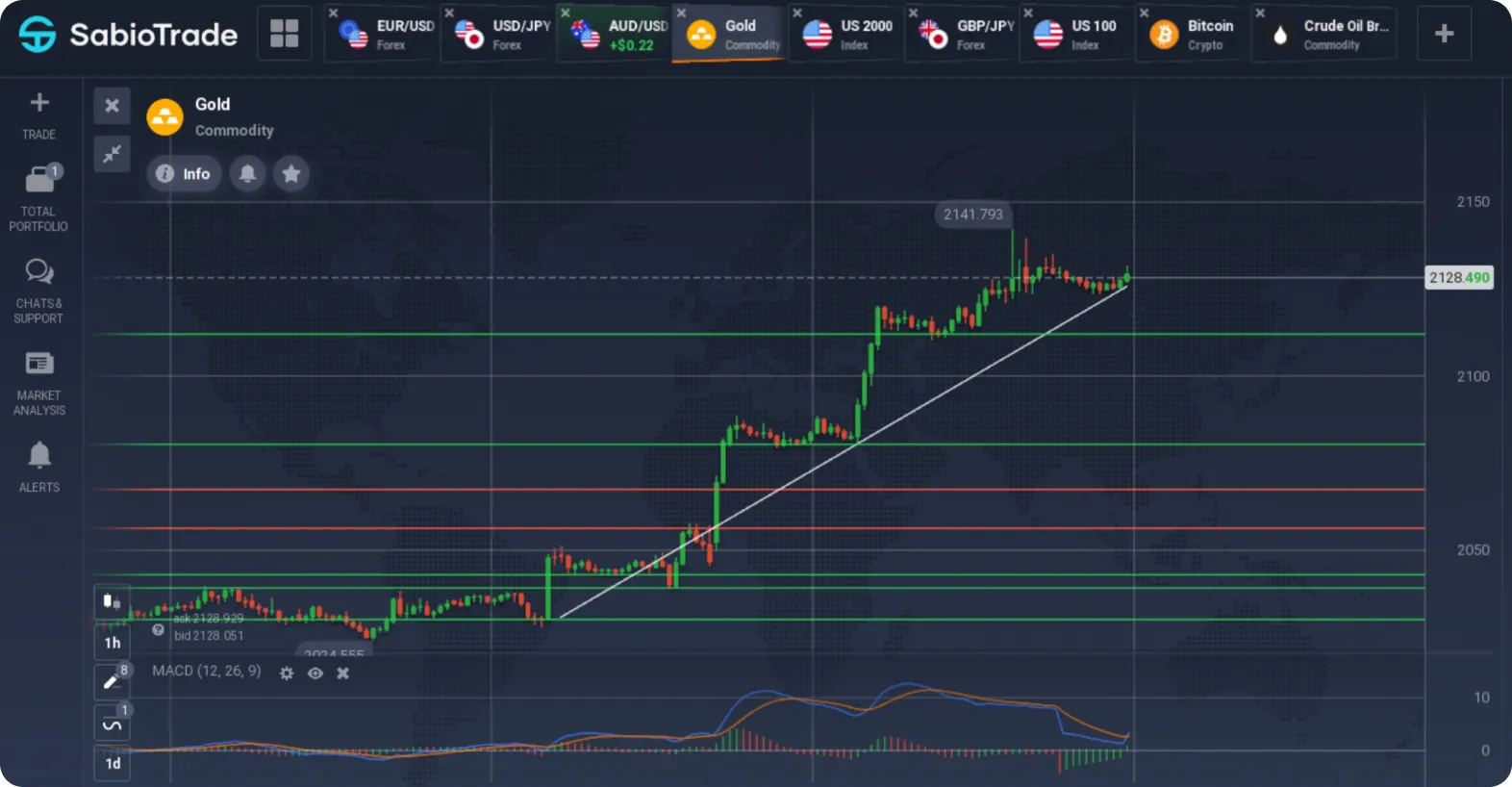Collapse chart with shrink arrows icon

pos(112,153)
